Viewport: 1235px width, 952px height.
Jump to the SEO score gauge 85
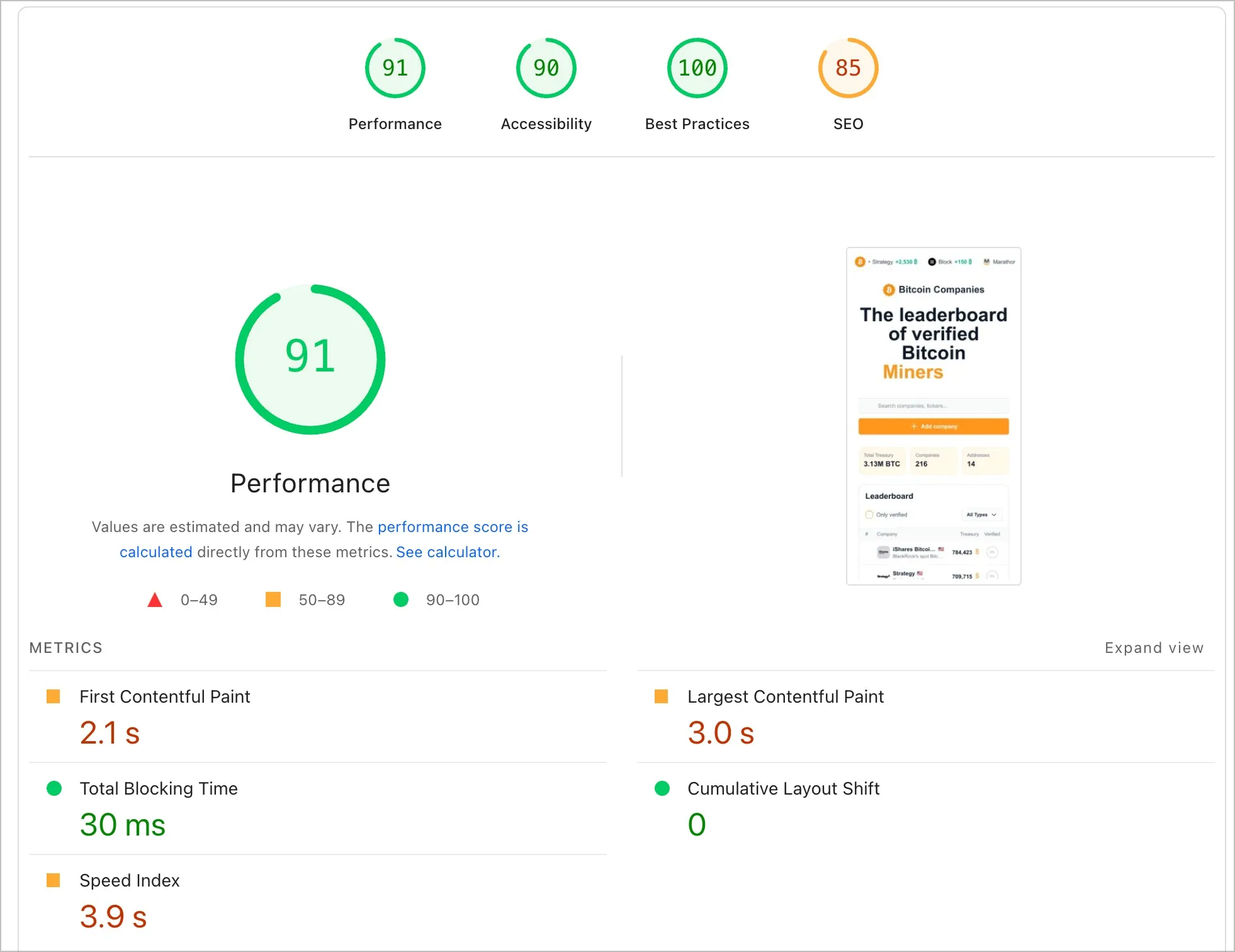point(849,68)
